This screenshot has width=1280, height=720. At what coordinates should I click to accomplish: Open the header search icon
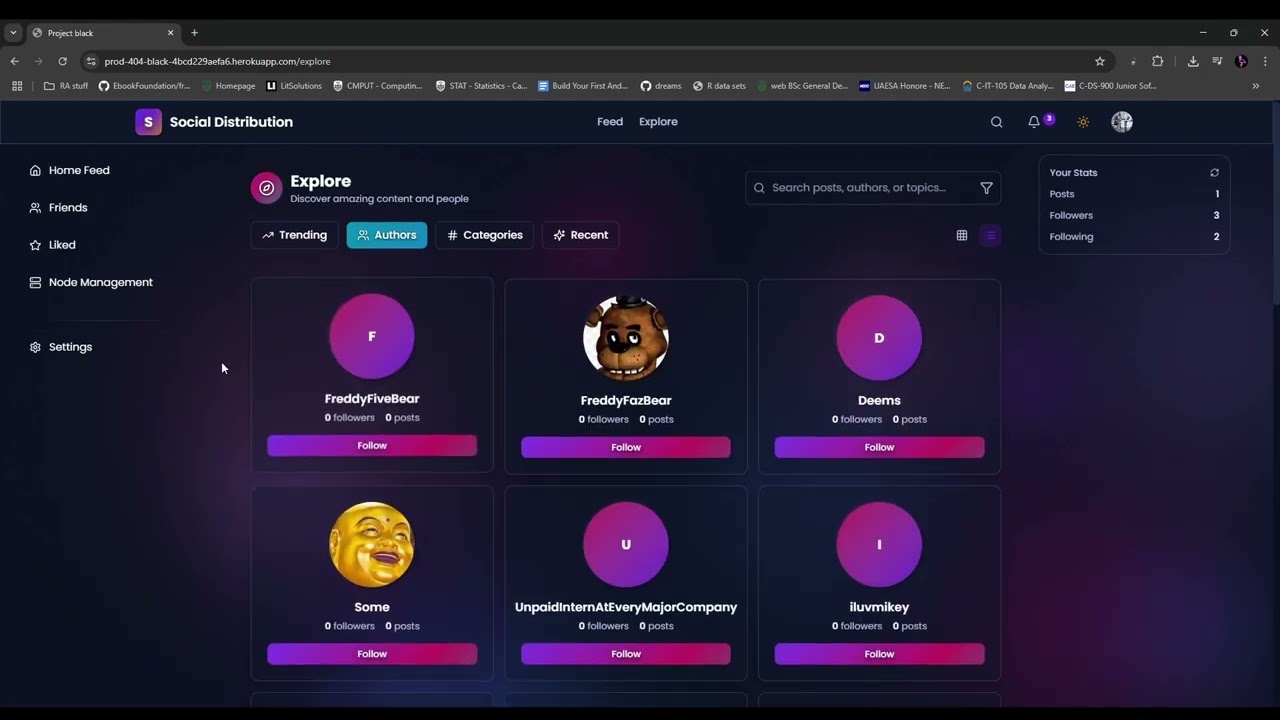click(996, 122)
